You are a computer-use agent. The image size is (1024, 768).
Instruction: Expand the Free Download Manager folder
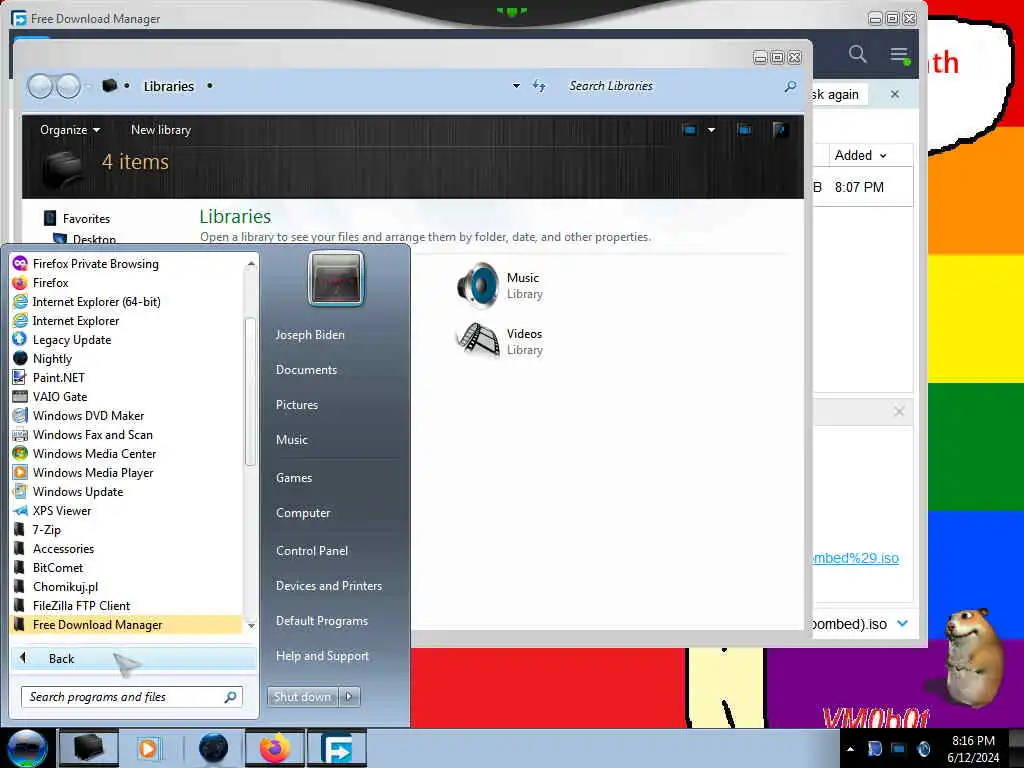[x=127, y=624]
